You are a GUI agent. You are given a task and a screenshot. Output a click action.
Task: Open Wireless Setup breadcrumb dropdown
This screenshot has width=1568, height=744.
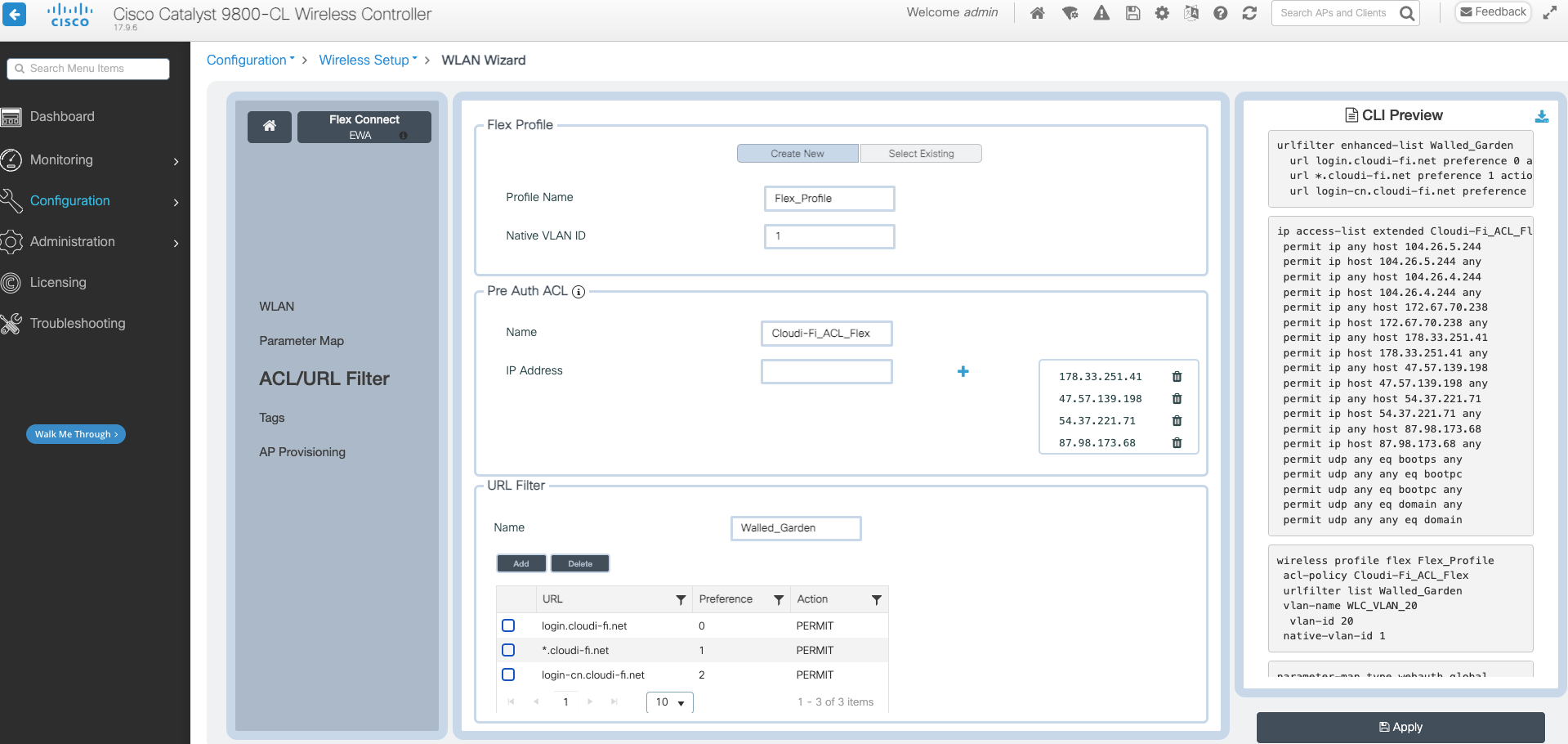(x=369, y=60)
